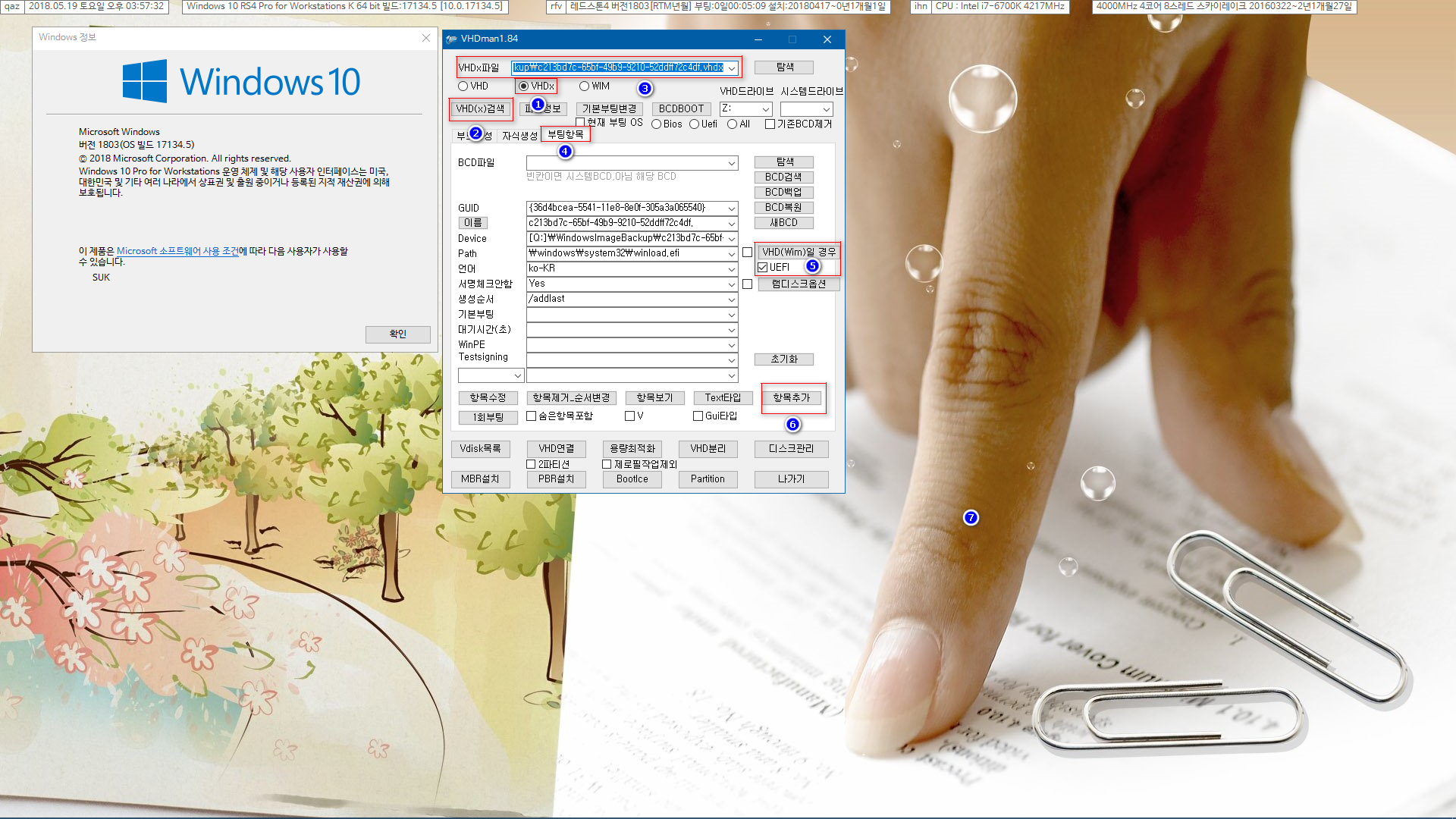Open the 기본부팅 dropdown
The height and width of the screenshot is (819, 1456).
point(732,315)
